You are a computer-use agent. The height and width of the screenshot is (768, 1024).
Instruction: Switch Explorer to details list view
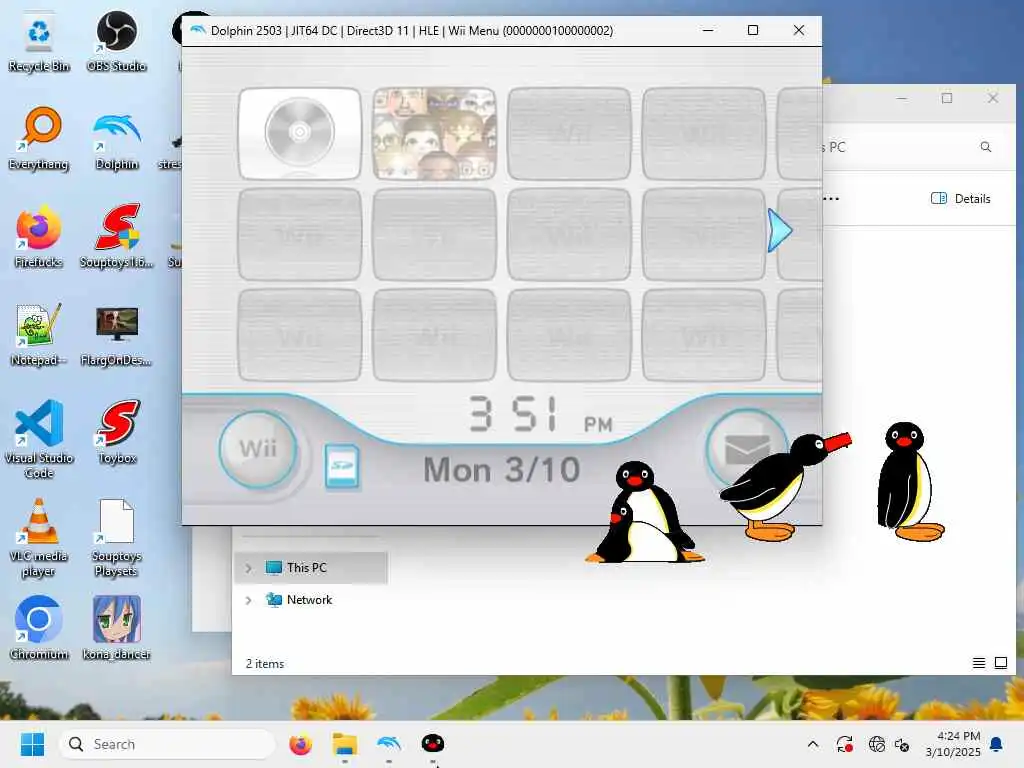(978, 664)
